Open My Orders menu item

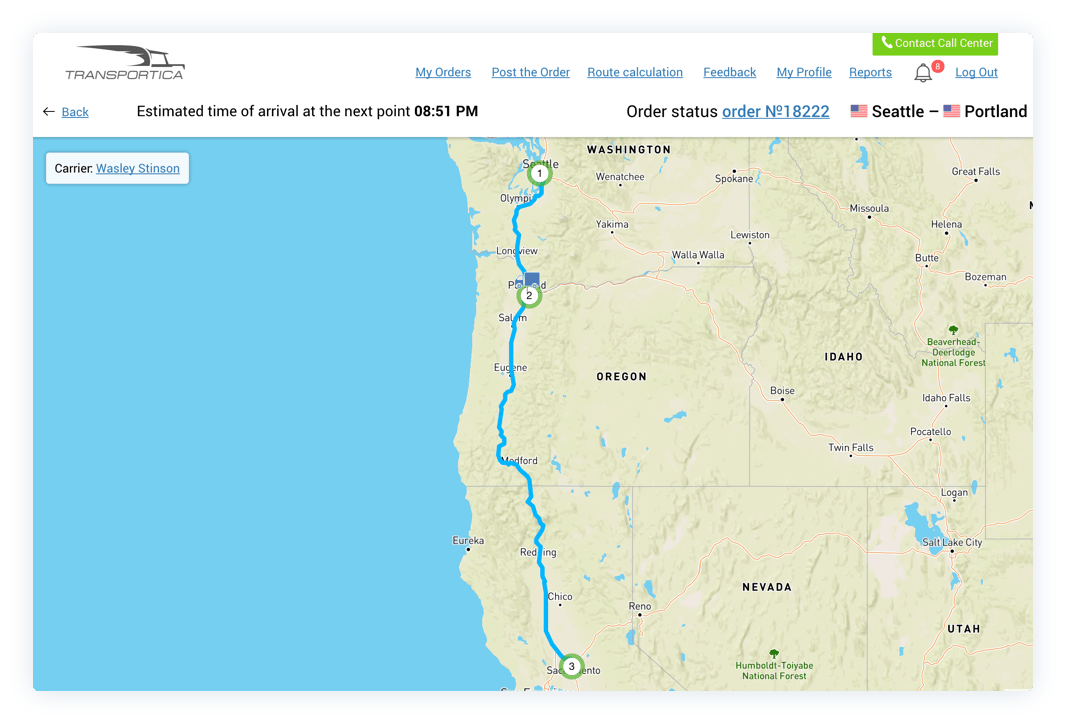(443, 72)
